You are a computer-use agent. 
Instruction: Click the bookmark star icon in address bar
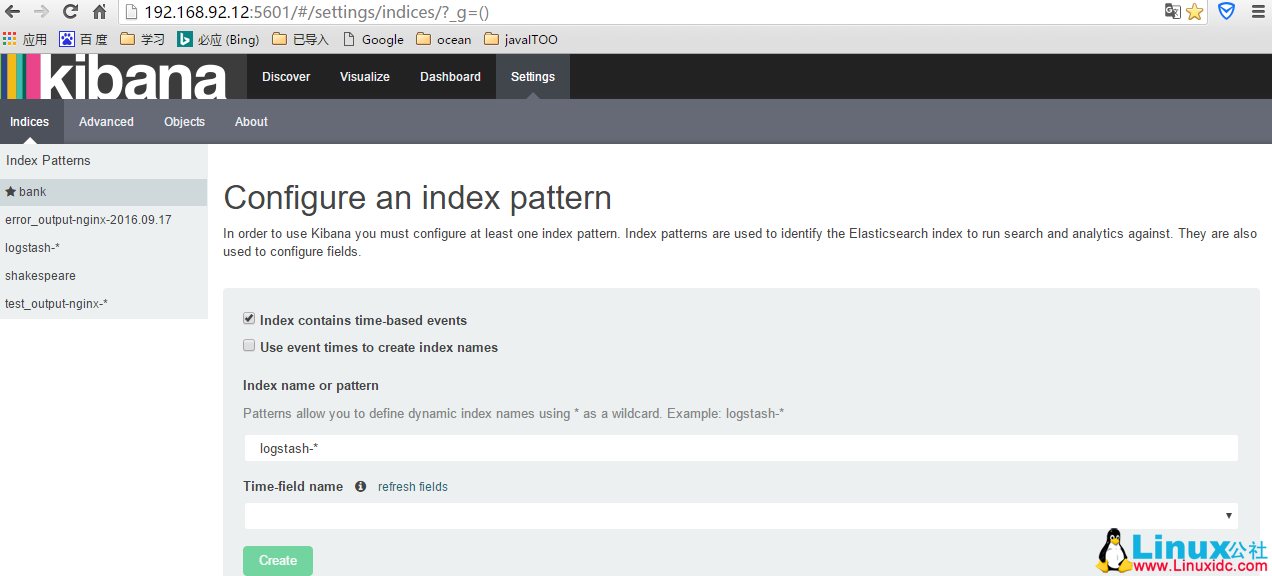coord(1195,12)
